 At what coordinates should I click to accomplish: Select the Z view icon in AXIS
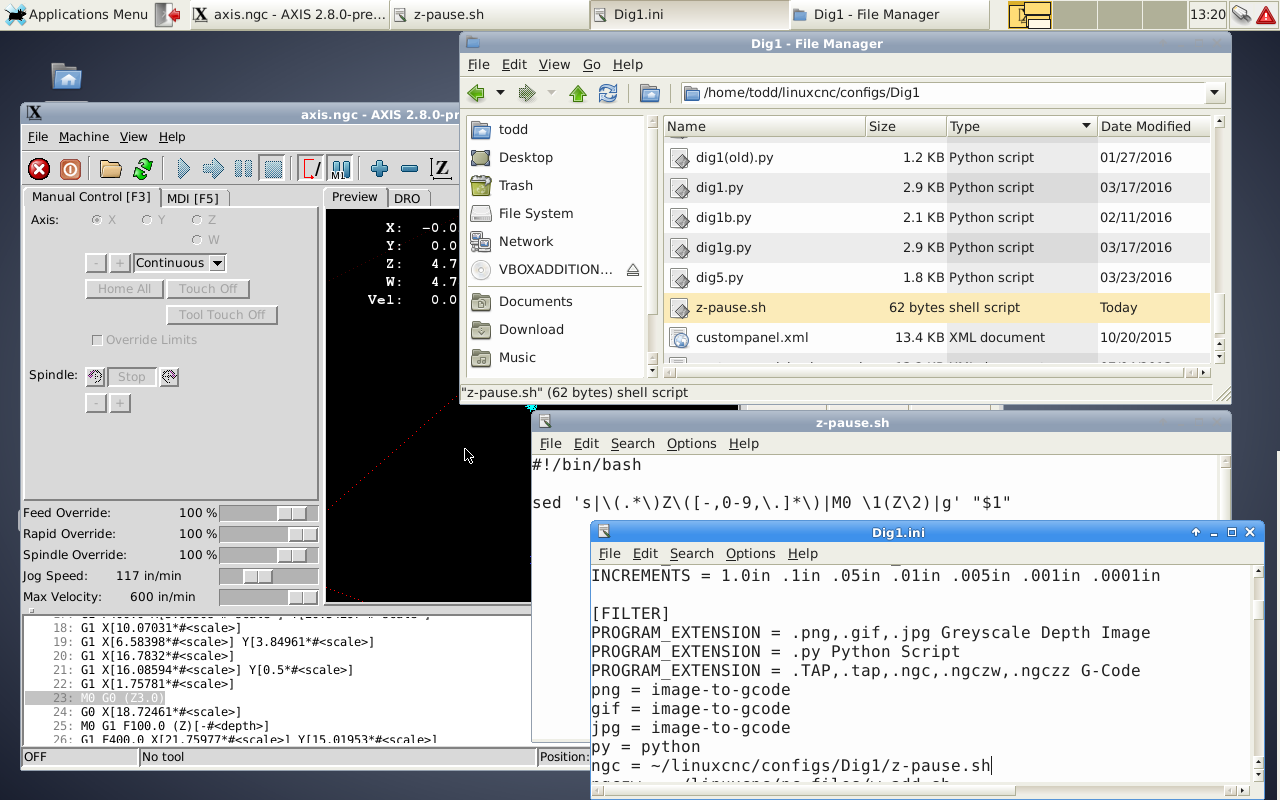(x=440, y=169)
